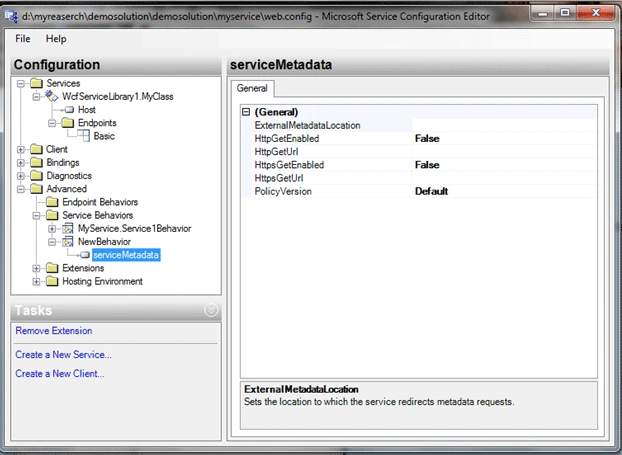Collapse the Endpoints folder node
Image resolution: width=622 pixels, height=455 pixels.
52,123
